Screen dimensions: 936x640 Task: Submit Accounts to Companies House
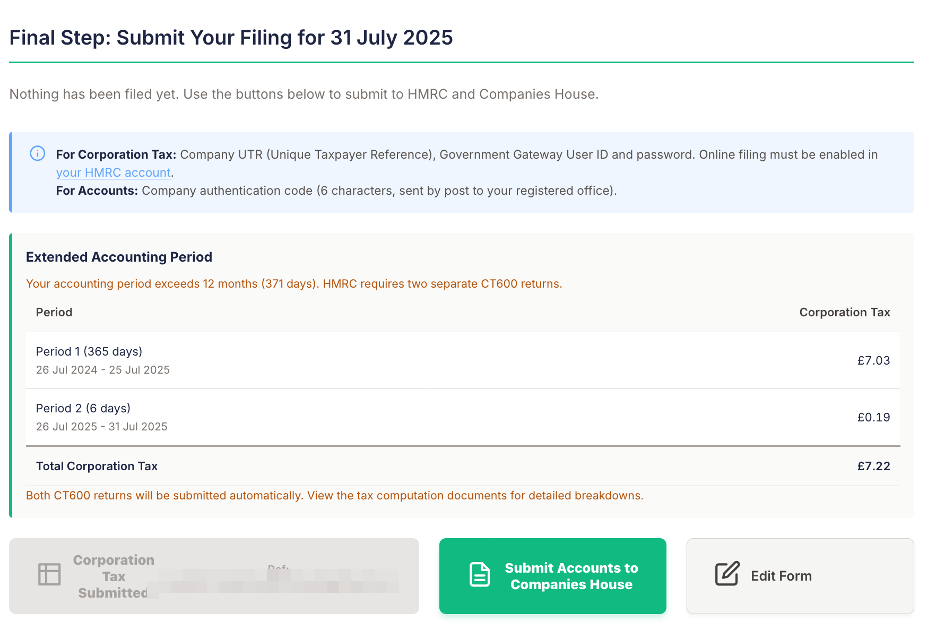(x=552, y=576)
